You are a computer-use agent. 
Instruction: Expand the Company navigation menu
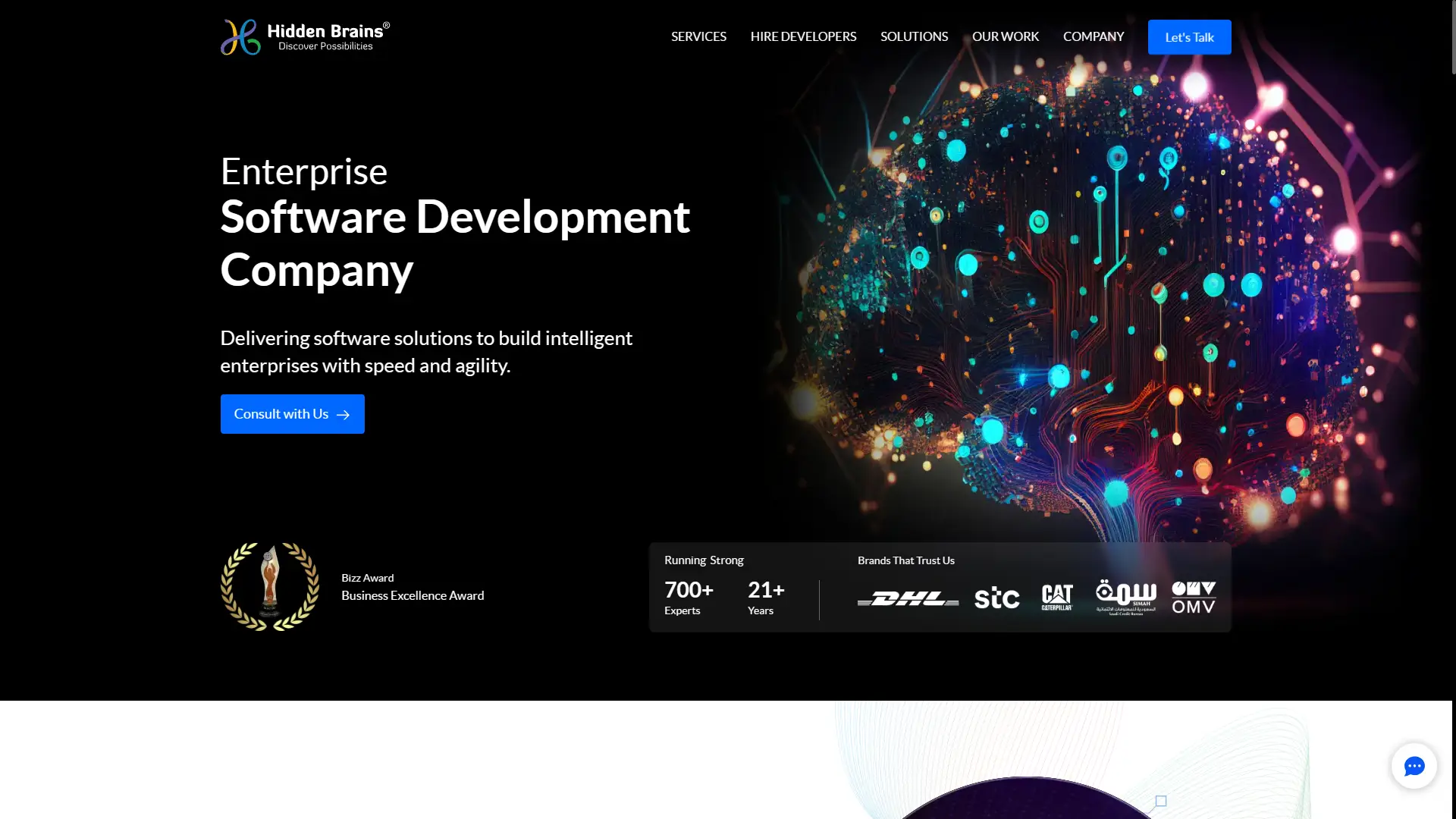[x=1093, y=37]
